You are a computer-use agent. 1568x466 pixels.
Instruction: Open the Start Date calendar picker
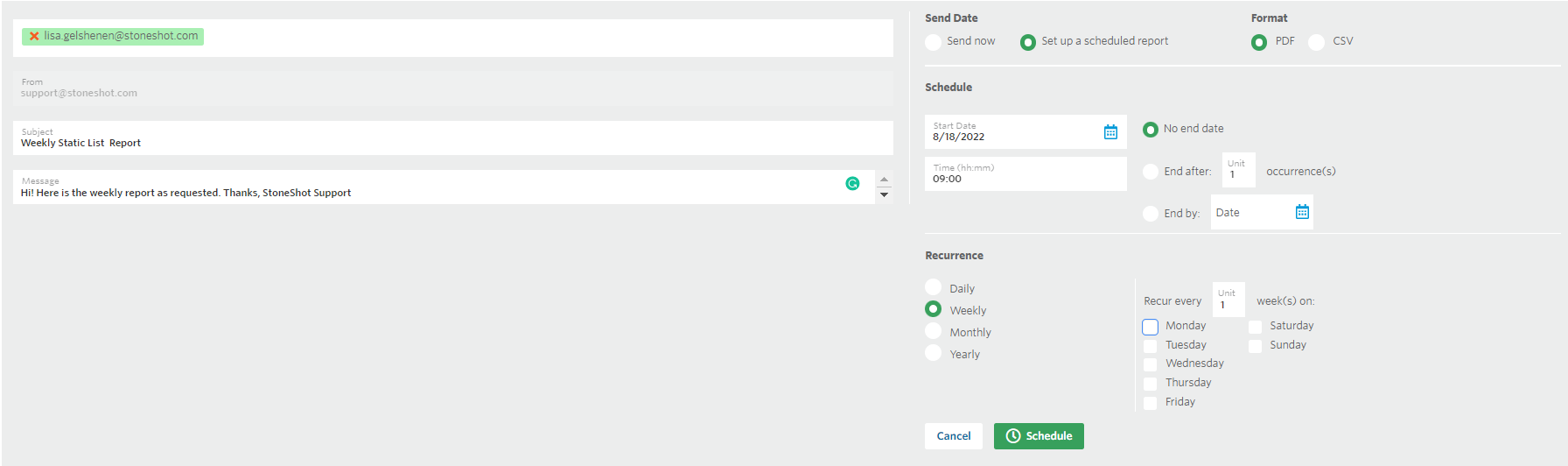1110,132
